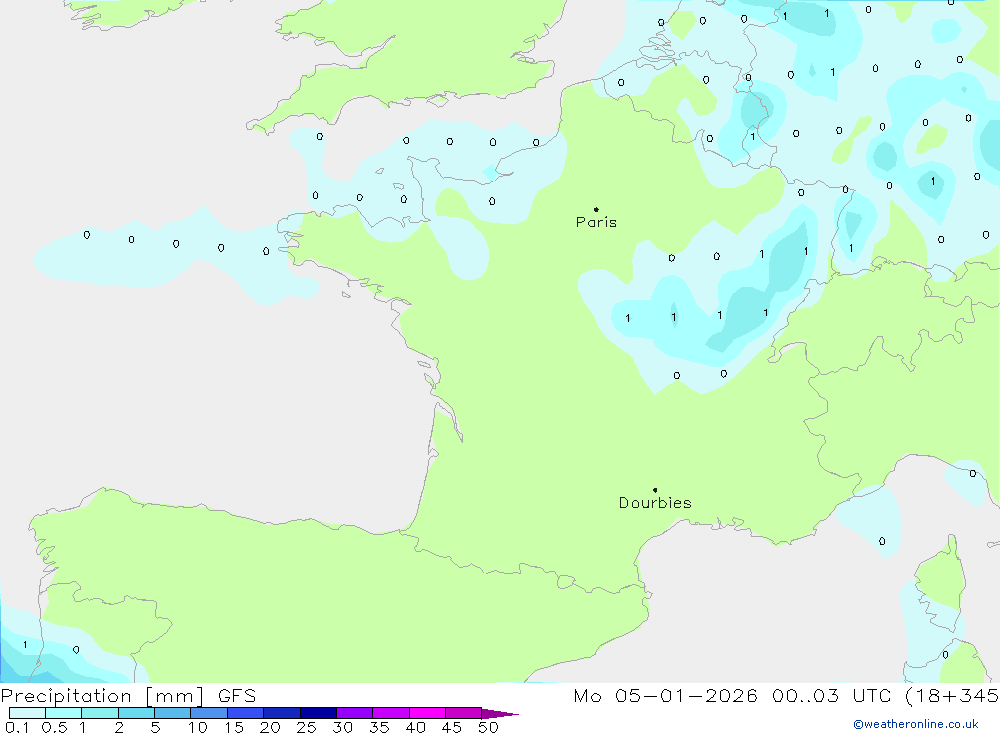The width and height of the screenshot is (1000, 733).
Task: Click the 25 legend scale value
Action: (307, 727)
